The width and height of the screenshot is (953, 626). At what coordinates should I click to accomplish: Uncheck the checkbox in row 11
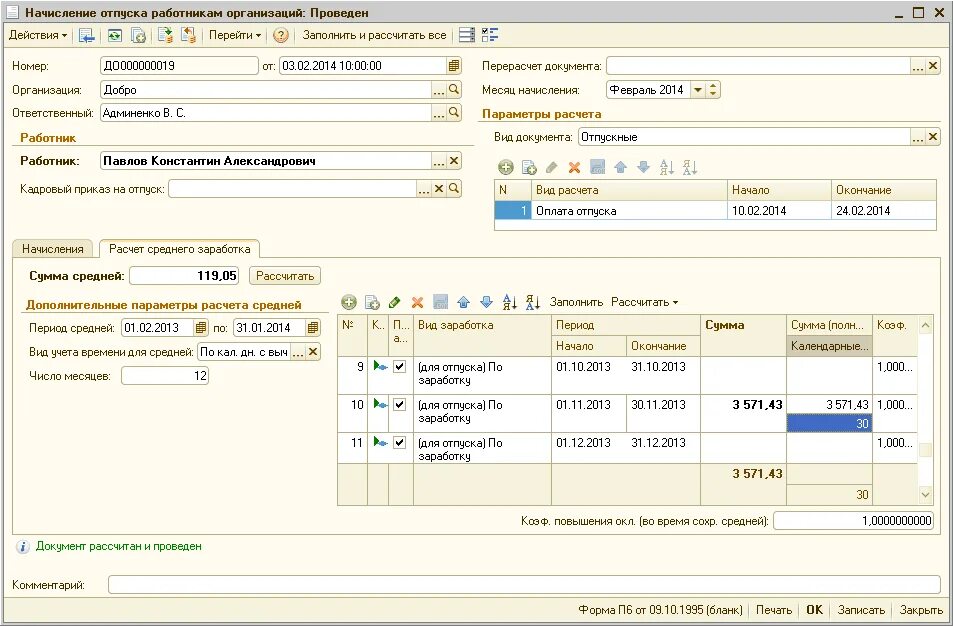point(399,442)
